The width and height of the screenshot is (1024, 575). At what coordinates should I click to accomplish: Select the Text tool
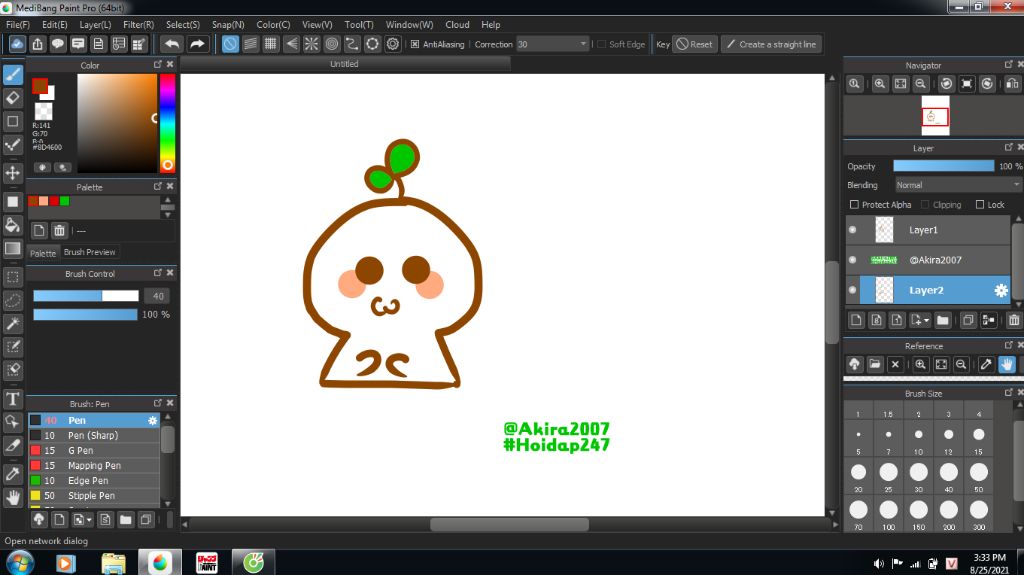[13, 399]
